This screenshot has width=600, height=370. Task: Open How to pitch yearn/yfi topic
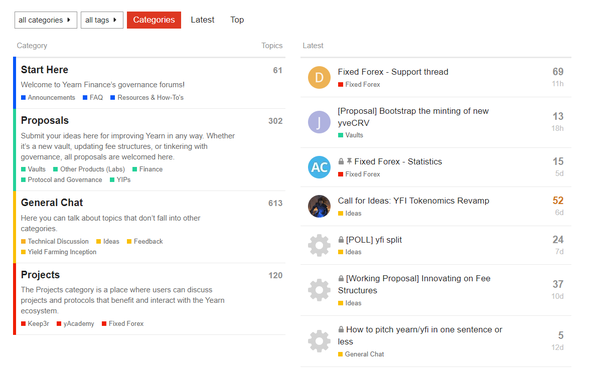(420, 336)
